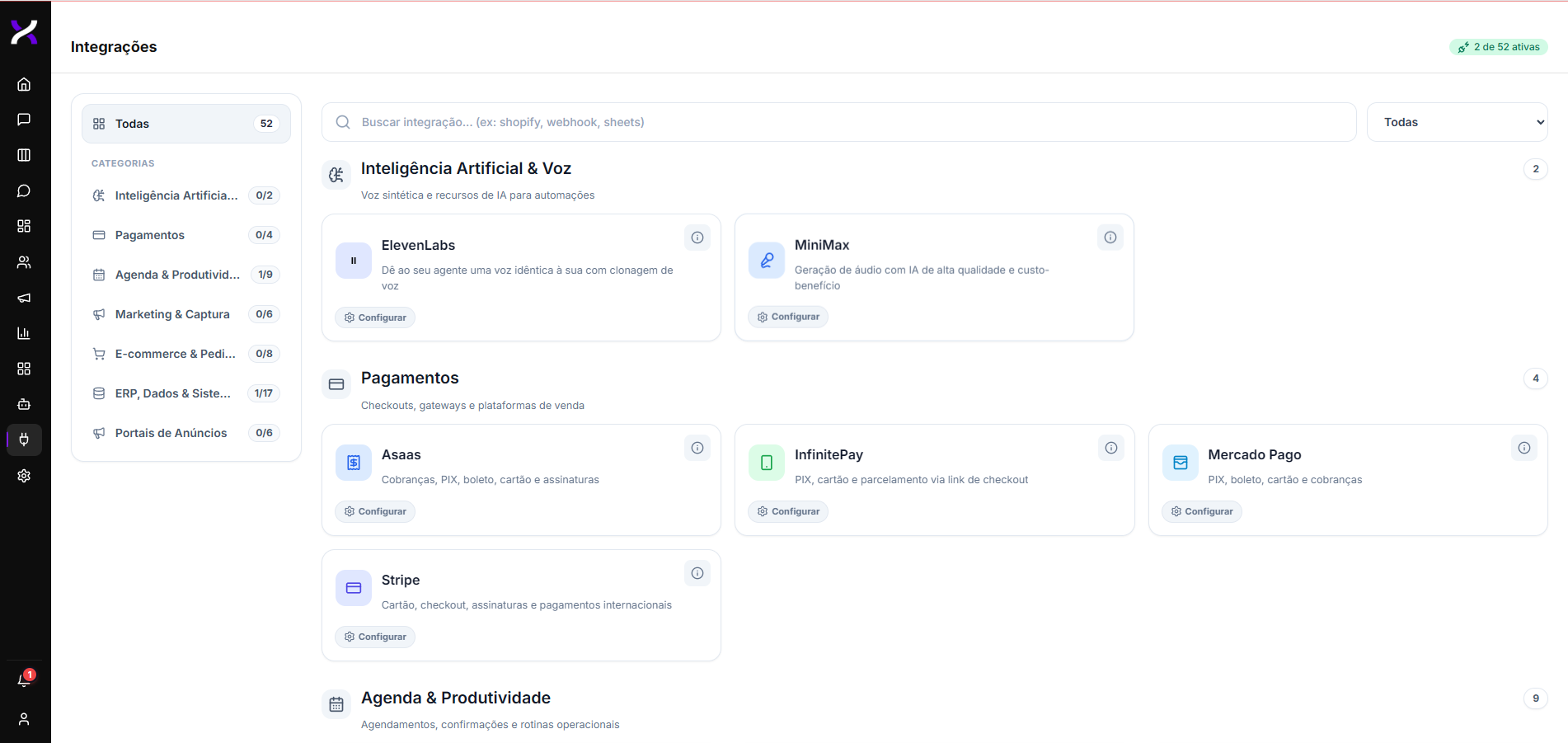The width and height of the screenshot is (1568, 743).
Task: Filter by Agenda & Produtividade category
Action: tap(186, 275)
